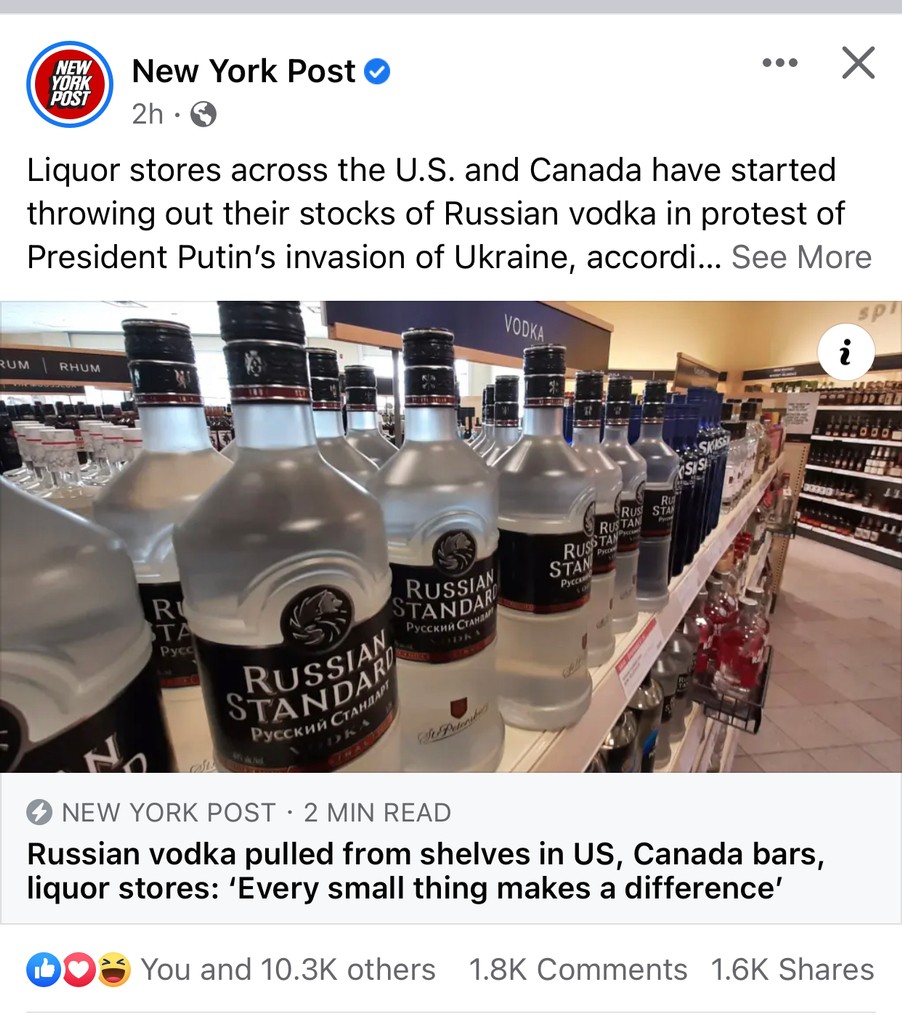Click the instant article lightning bolt icon
The height and width of the screenshot is (1024, 902).
click(x=39, y=812)
